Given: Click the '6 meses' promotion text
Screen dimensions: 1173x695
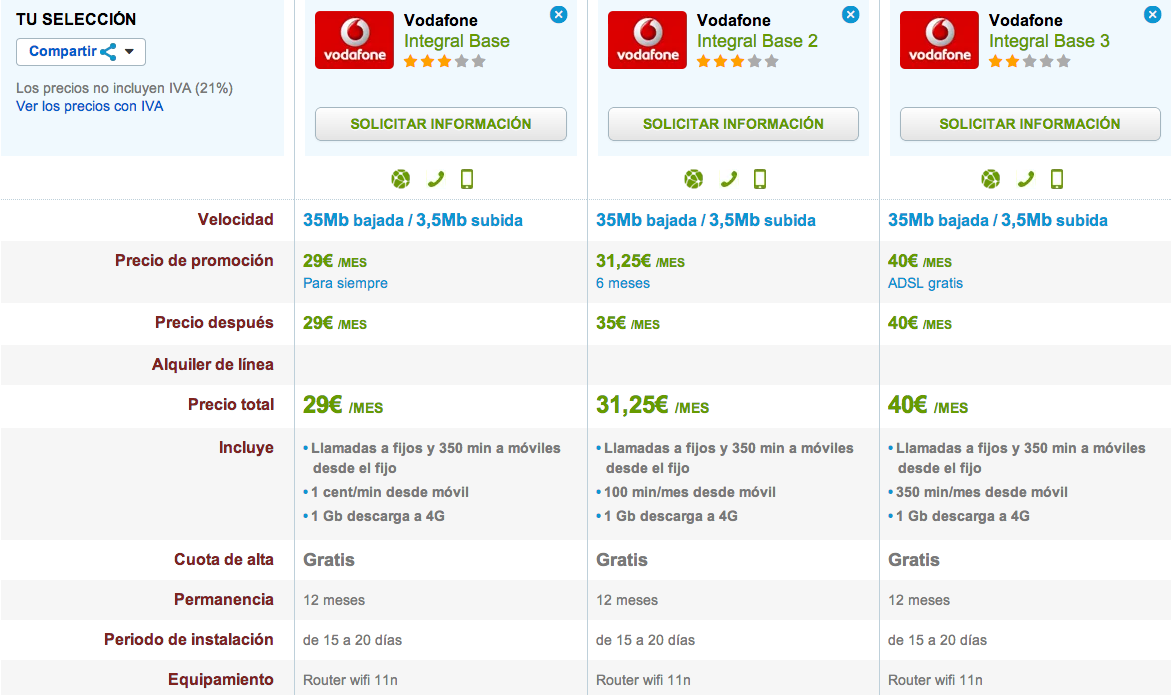Looking at the screenshot, I should [623, 284].
